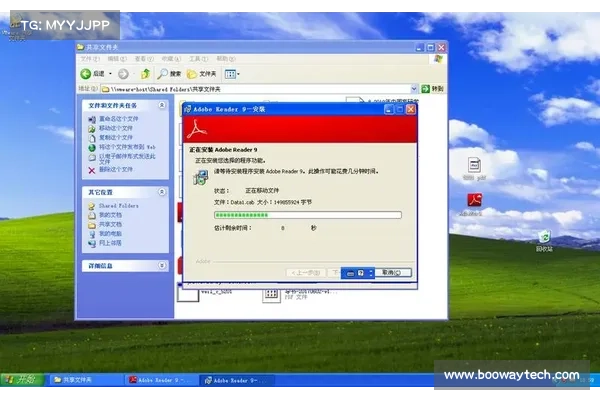The height and width of the screenshot is (400, 600).
Task: Choose Move this file (移动这个文件)
Action: click(111, 128)
